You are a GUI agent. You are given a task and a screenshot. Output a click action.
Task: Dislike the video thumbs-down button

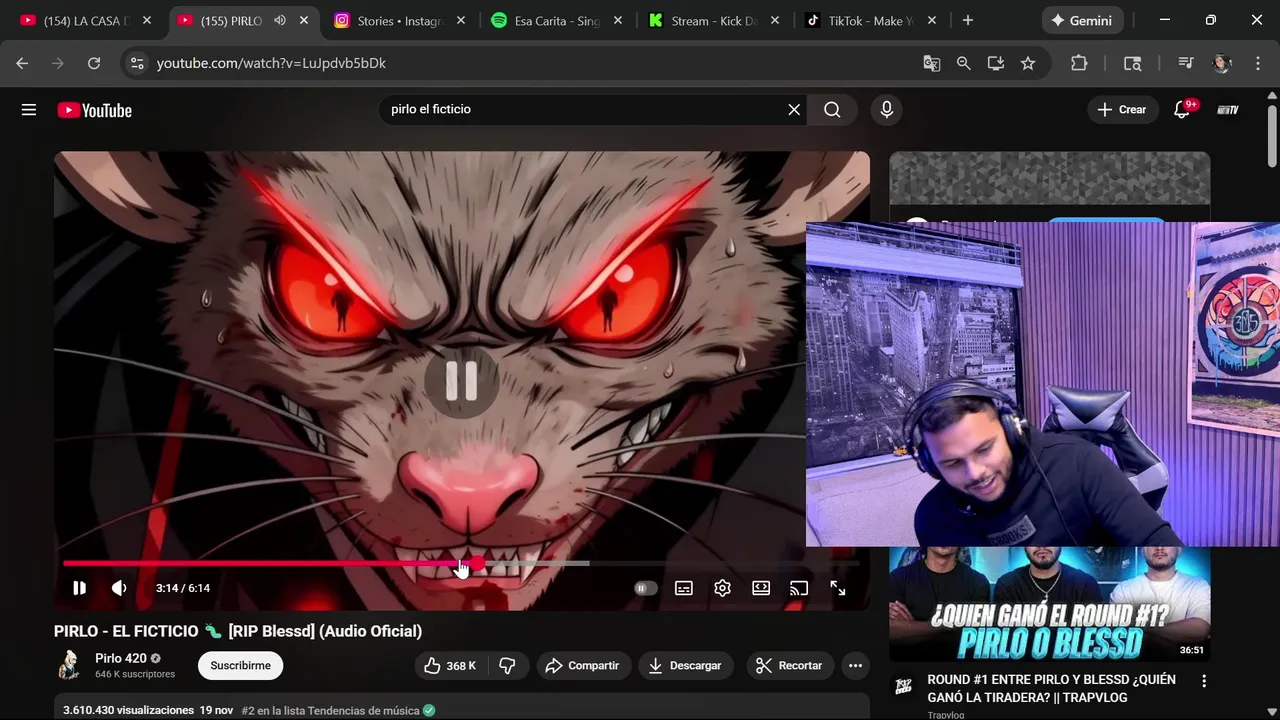507,666
